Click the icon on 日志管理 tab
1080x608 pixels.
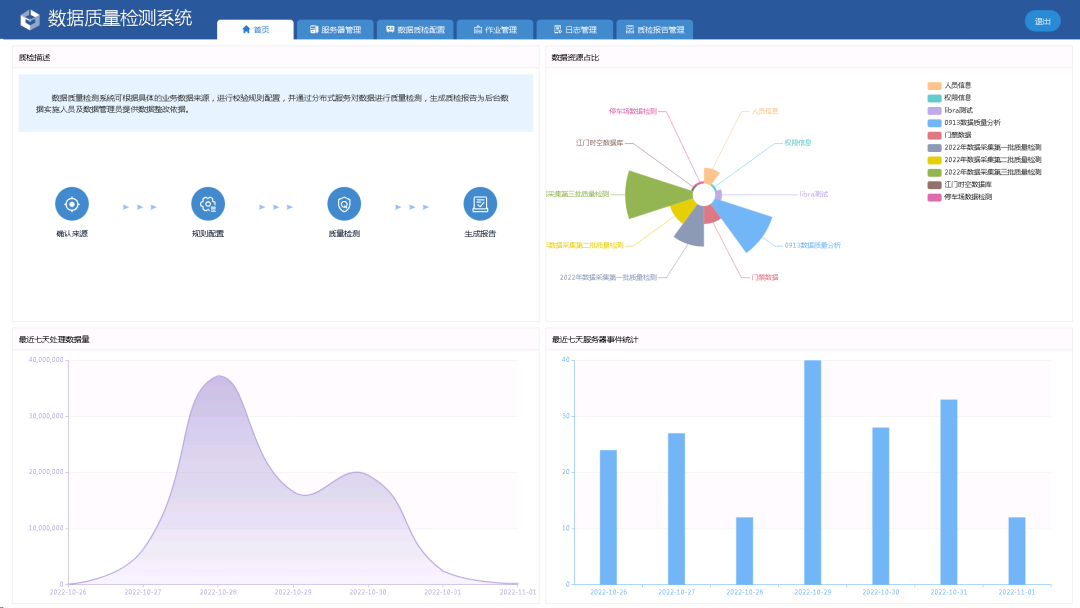tap(556, 30)
